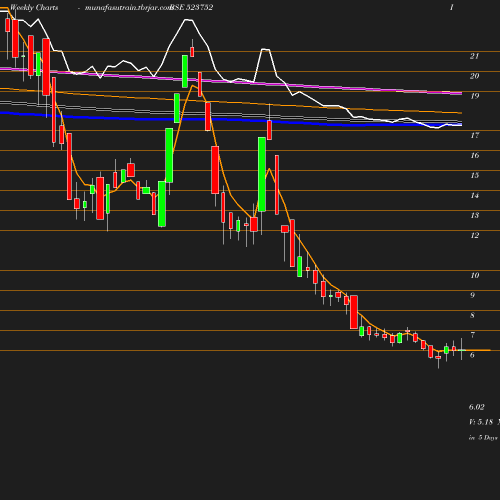Click the large red candle at the 8 level
This screenshot has height=500, width=500.
coord(354,312)
